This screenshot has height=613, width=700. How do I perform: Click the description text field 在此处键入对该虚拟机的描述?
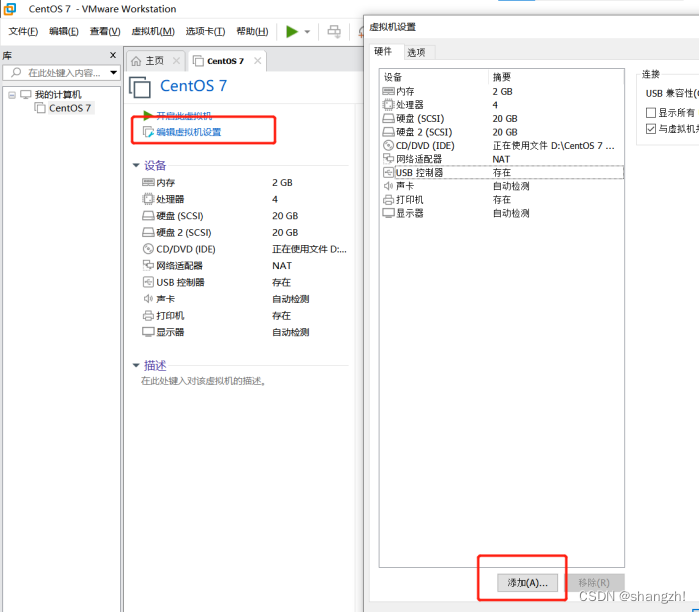point(204,381)
